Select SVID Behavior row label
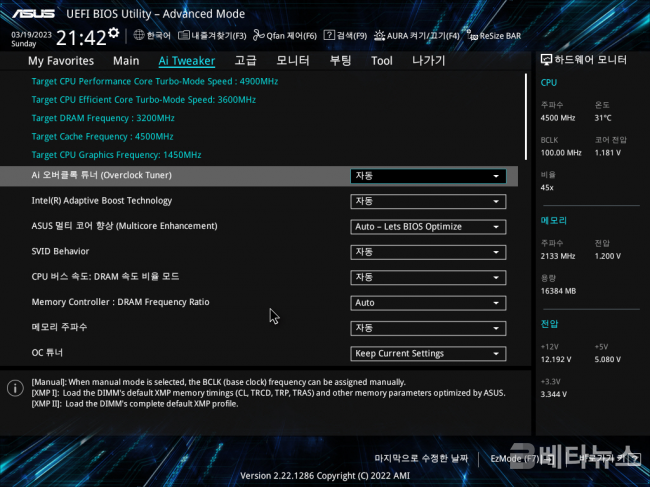The width and height of the screenshot is (650, 487). point(60,251)
